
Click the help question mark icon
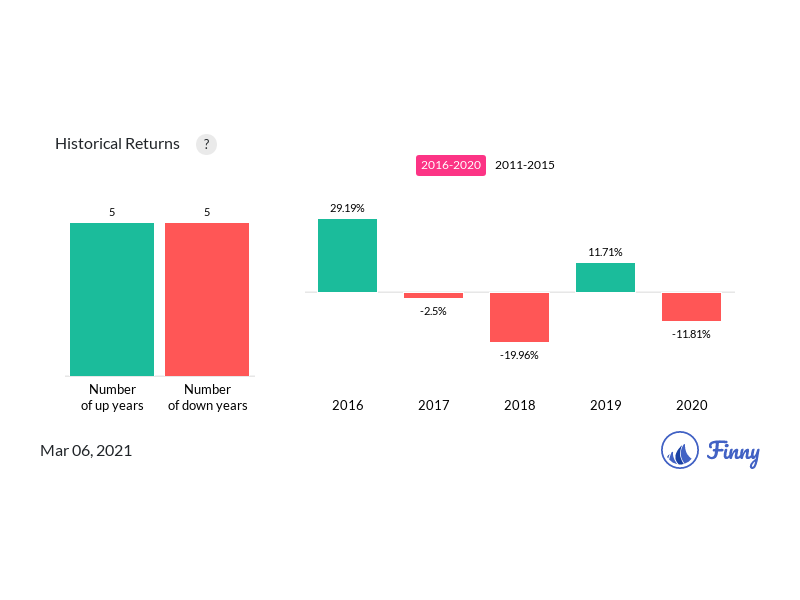click(x=206, y=144)
